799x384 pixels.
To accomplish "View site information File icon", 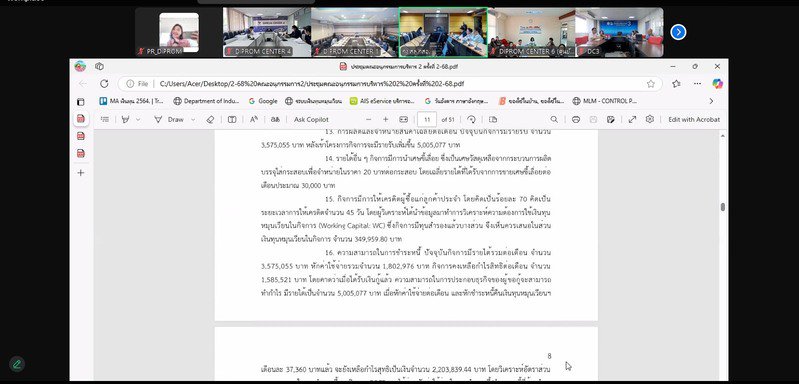I will tap(137, 84).
